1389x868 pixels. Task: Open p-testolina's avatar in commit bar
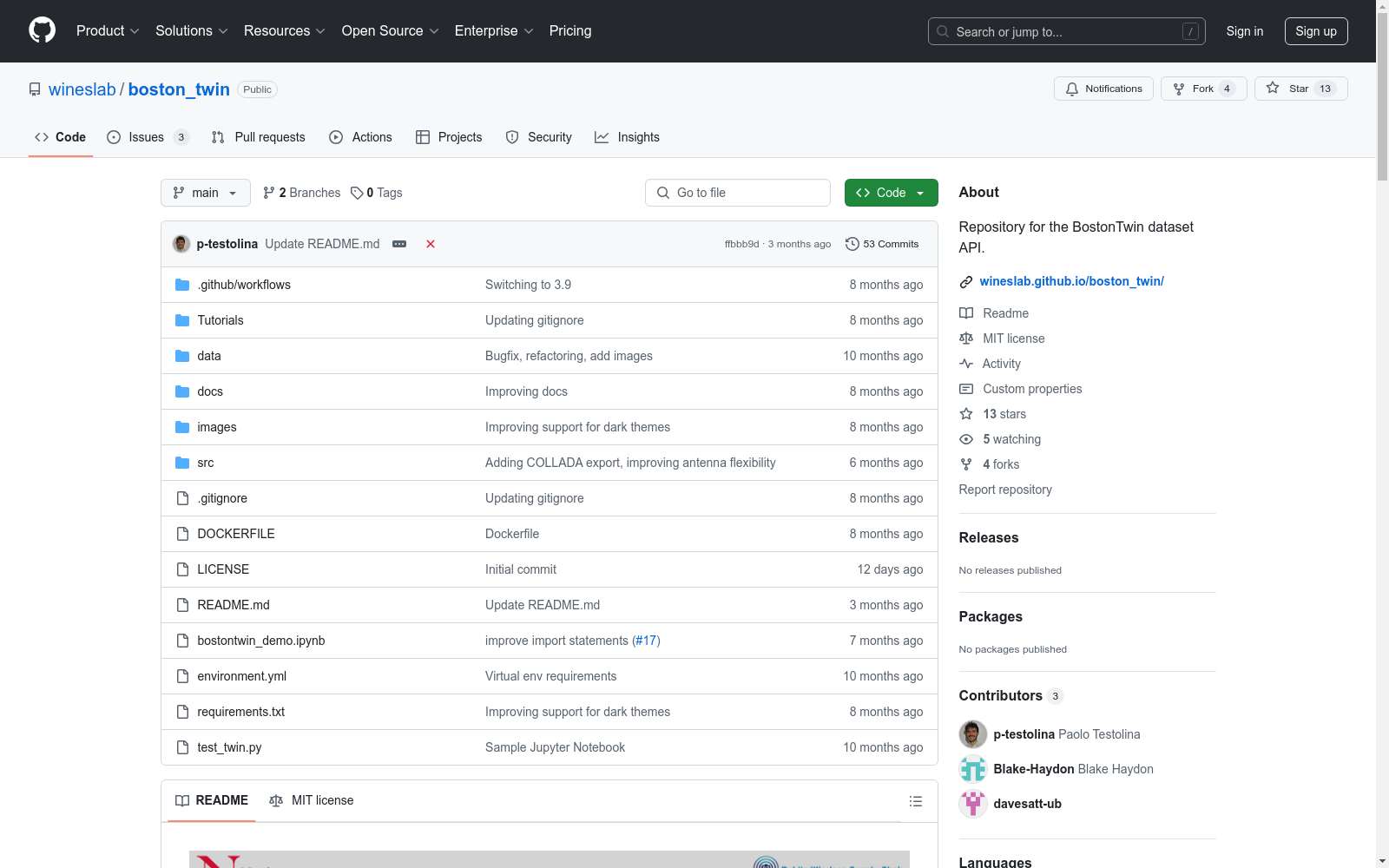(x=181, y=244)
